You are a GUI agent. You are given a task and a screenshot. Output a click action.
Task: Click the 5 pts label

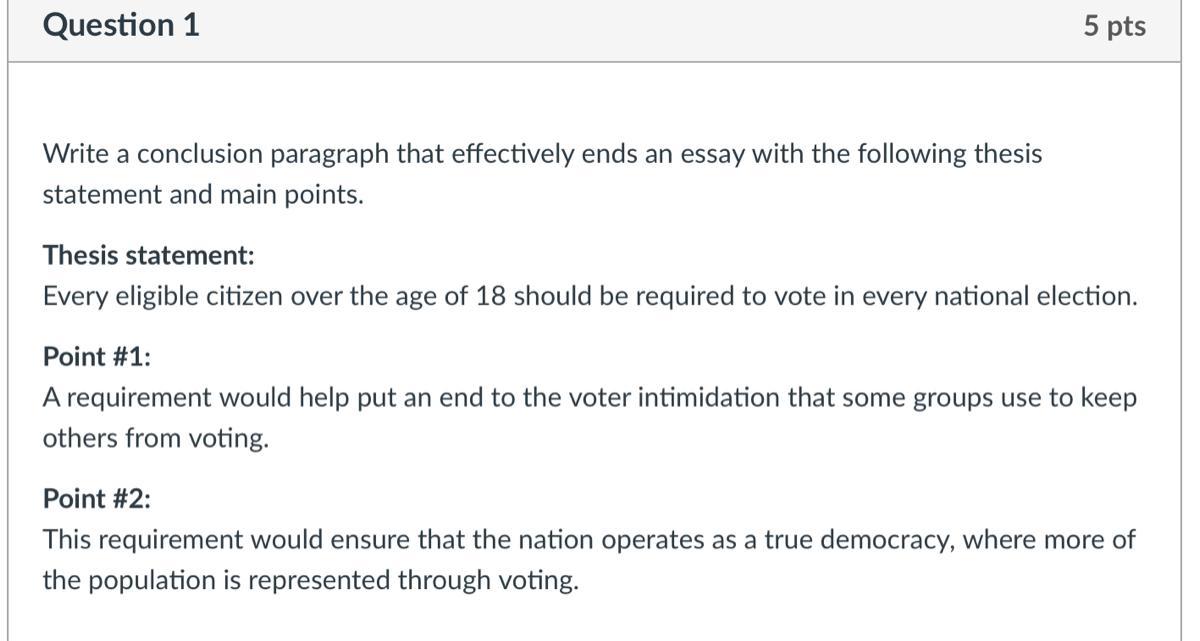point(1114,26)
